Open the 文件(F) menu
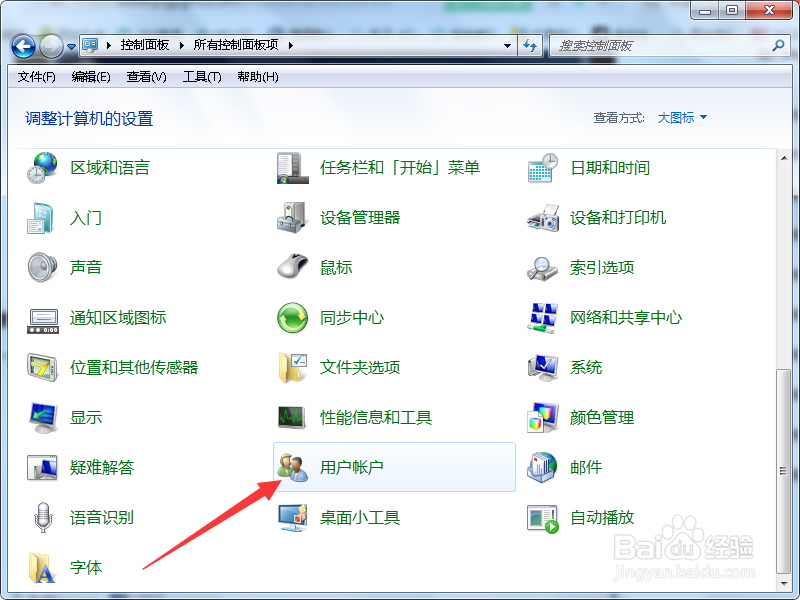 [36, 77]
